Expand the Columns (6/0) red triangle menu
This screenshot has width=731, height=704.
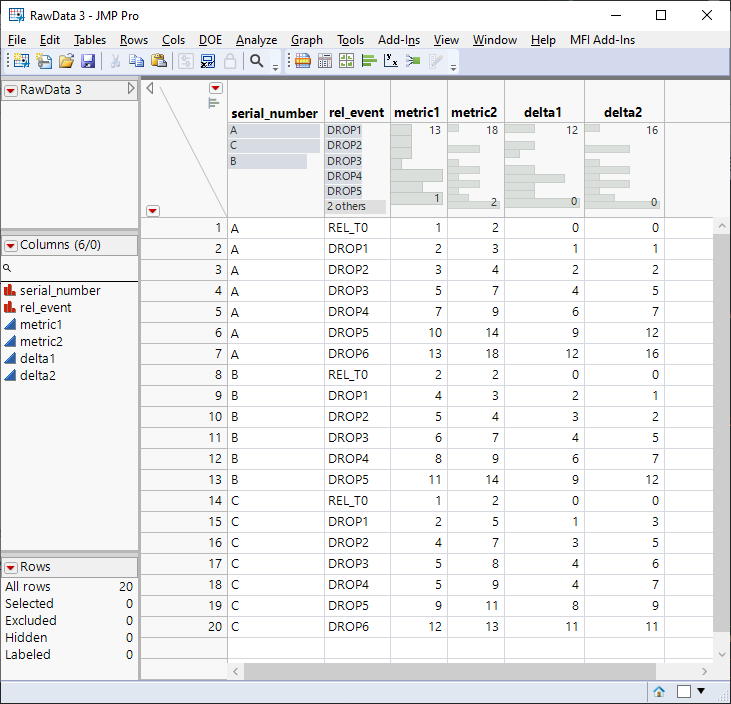point(11,245)
